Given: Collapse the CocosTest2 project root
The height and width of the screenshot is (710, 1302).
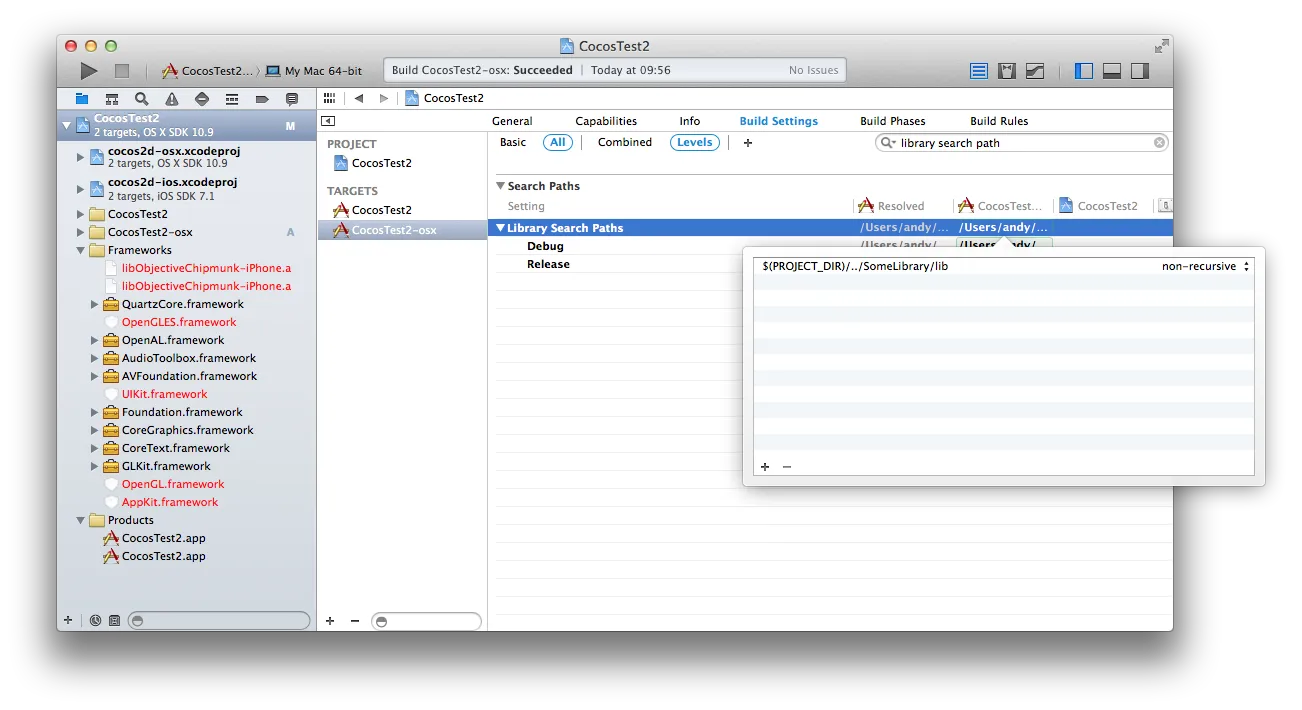Looking at the screenshot, I should coord(67,125).
